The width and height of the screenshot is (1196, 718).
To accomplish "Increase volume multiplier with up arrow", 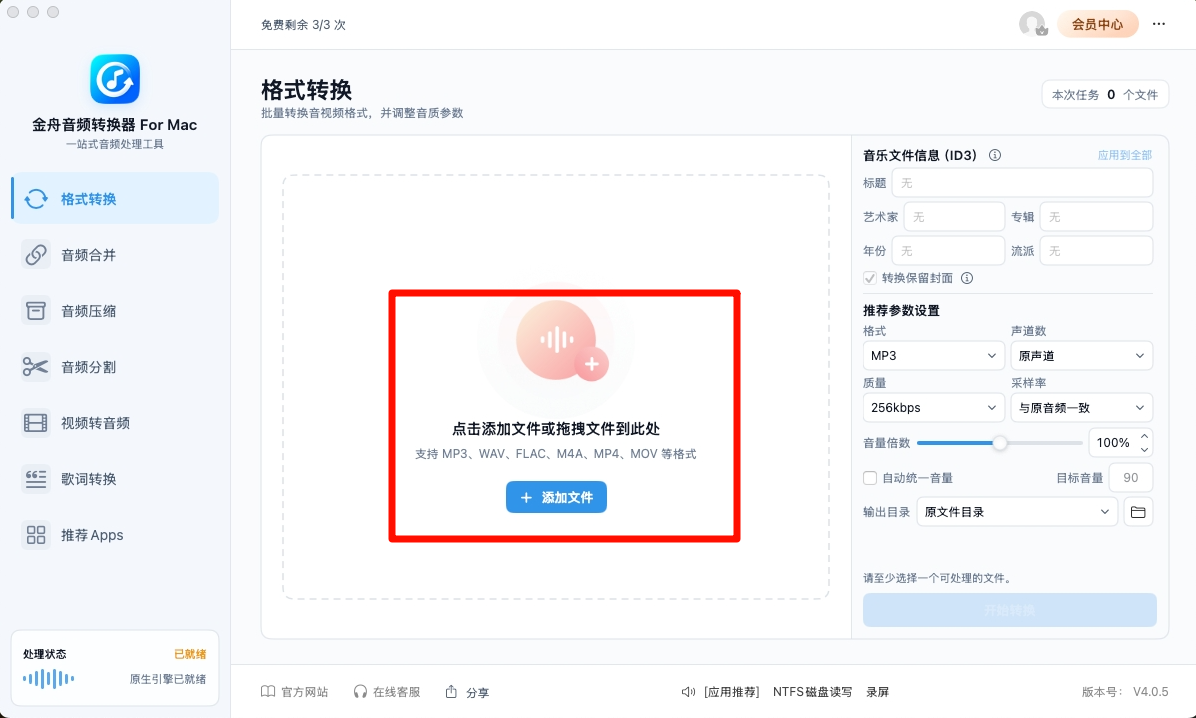I will click(x=1144, y=436).
